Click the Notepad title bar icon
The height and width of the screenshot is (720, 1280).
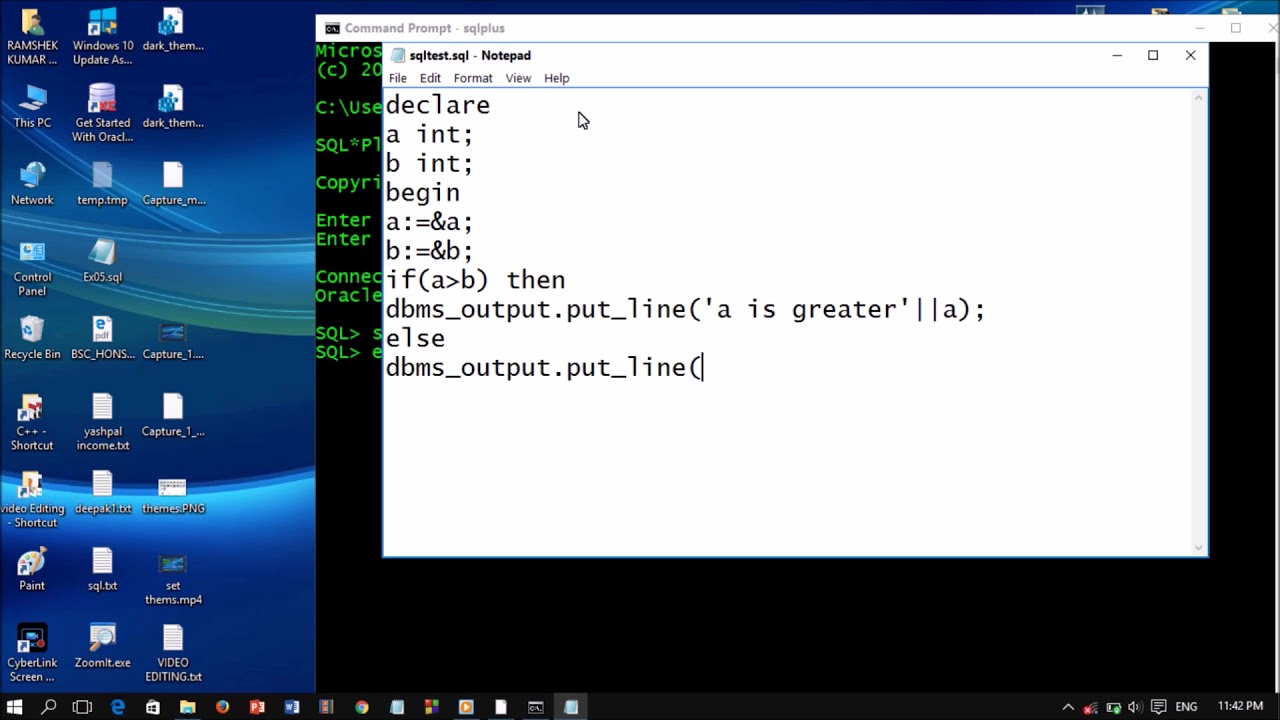(x=398, y=55)
